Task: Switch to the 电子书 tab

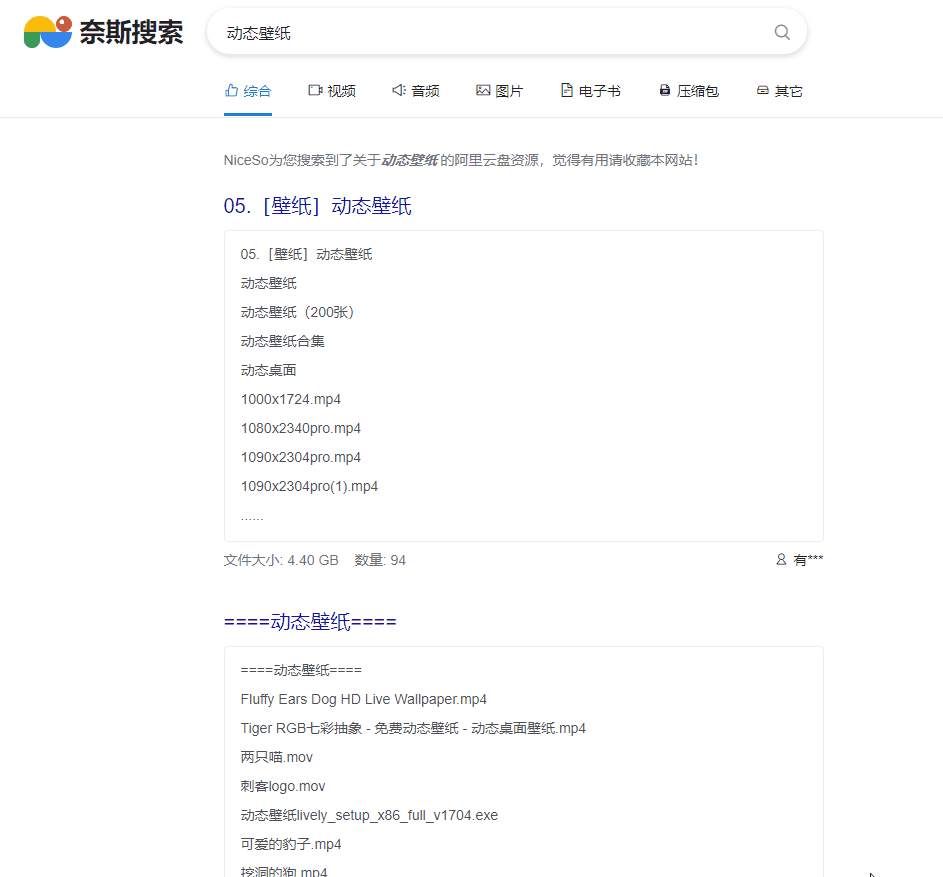Action: pyautogui.click(x=591, y=91)
